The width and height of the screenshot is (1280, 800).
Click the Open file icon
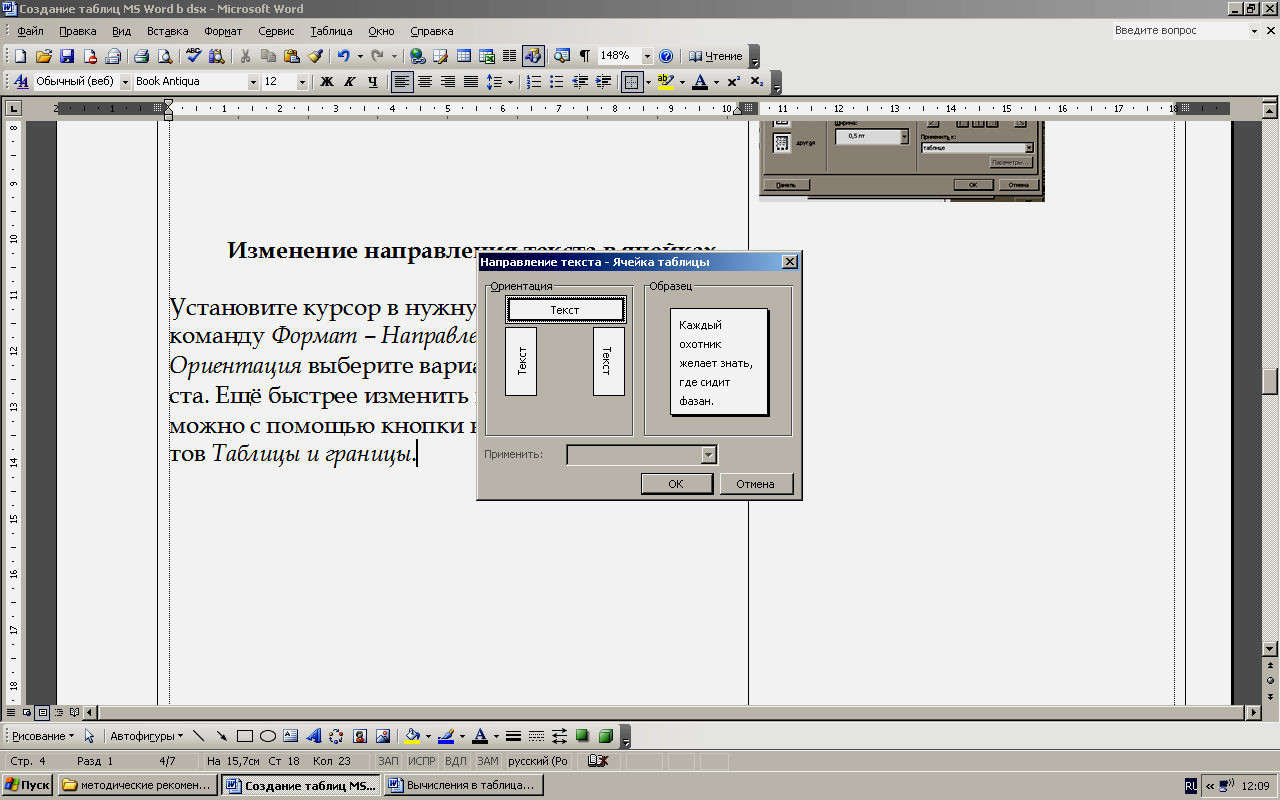point(44,56)
